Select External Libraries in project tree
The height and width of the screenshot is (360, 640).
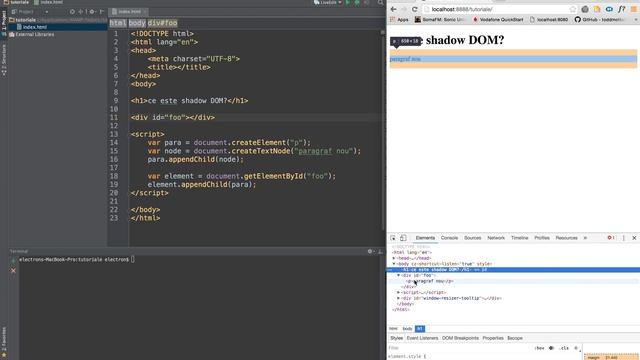click(x=31, y=34)
